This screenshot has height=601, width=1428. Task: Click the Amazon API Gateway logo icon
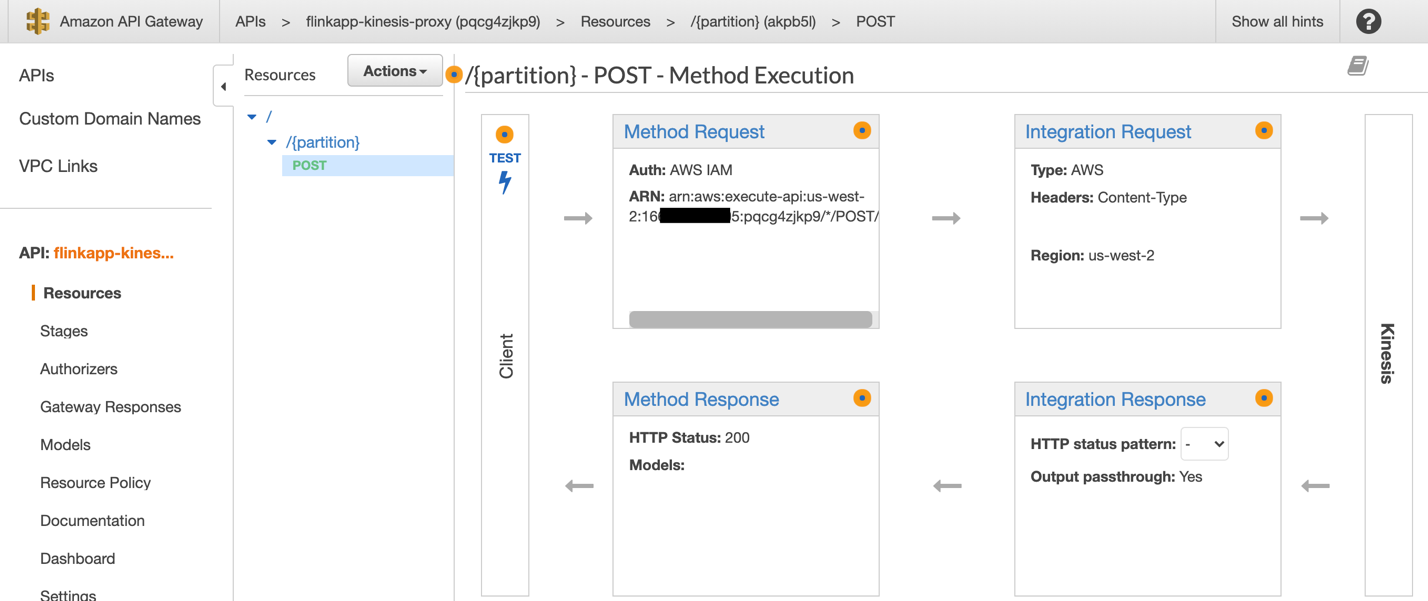[x=37, y=21]
